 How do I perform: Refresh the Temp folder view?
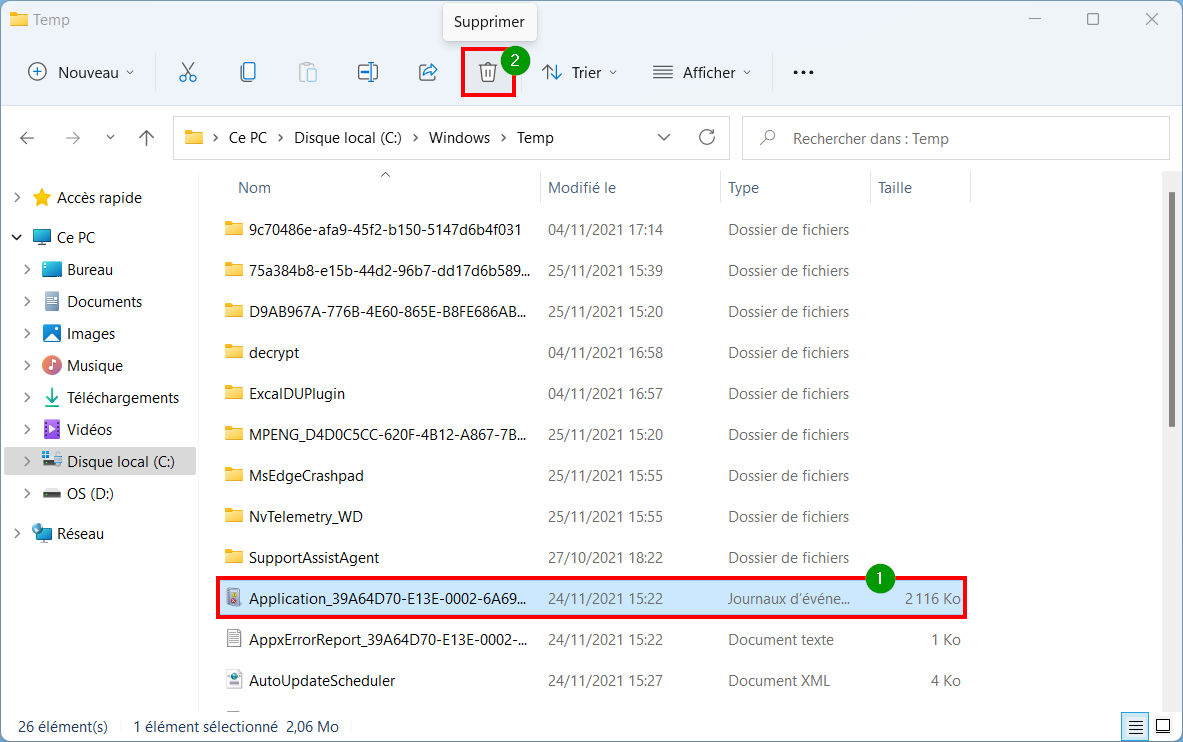[x=707, y=137]
